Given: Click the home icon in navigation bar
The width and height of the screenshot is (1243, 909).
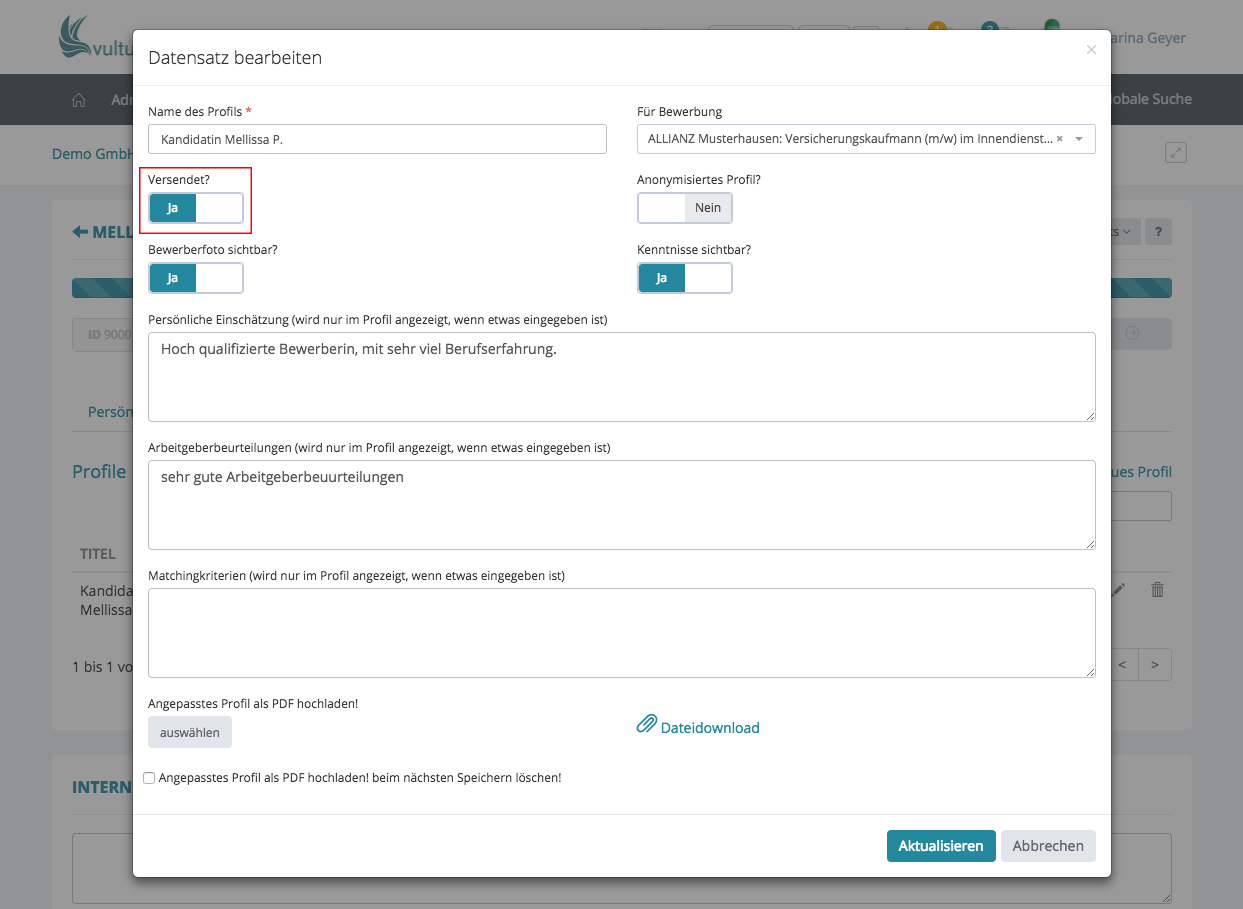Looking at the screenshot, I should tap(79, 100).
